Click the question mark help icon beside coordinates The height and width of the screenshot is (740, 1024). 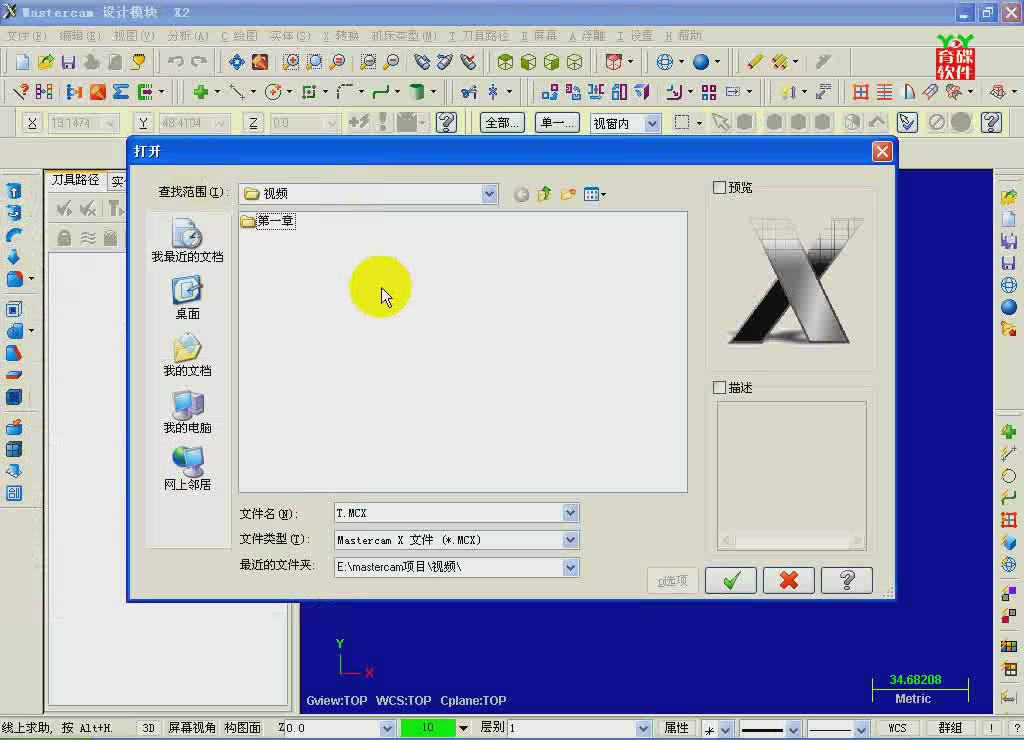click(x=446, y=122)
